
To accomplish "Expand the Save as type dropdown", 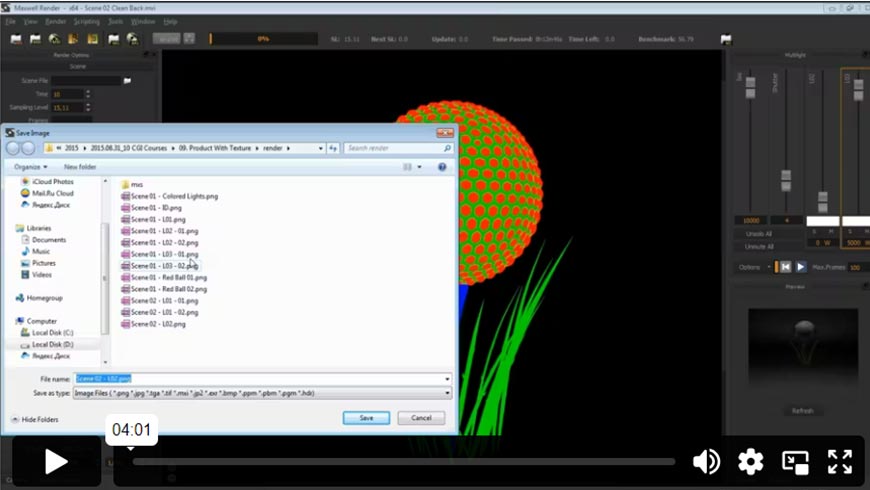I will (x=447, y=393).
